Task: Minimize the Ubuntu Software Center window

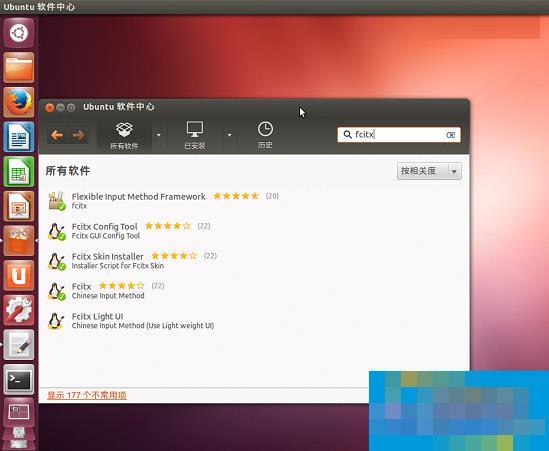Action: (60, 107)
